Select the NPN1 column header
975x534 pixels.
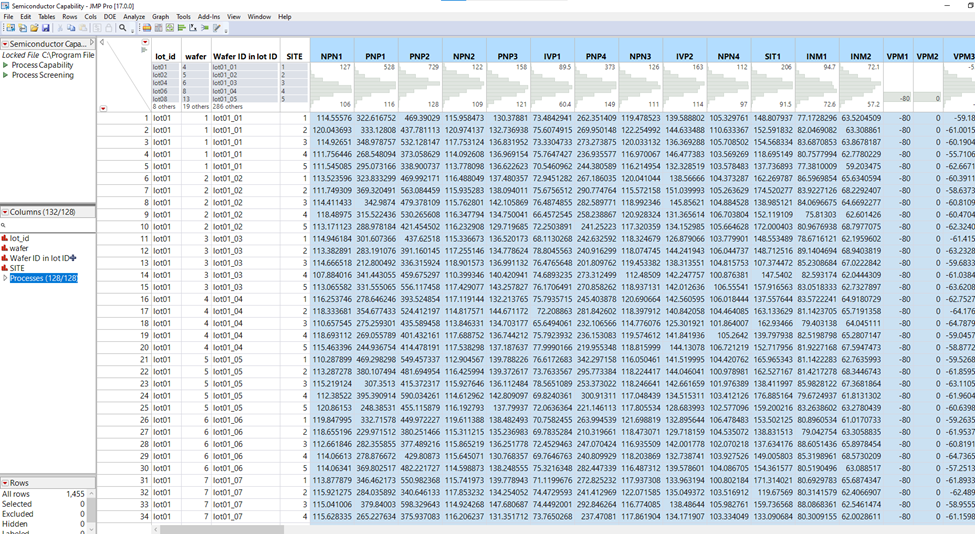point(331,56)
